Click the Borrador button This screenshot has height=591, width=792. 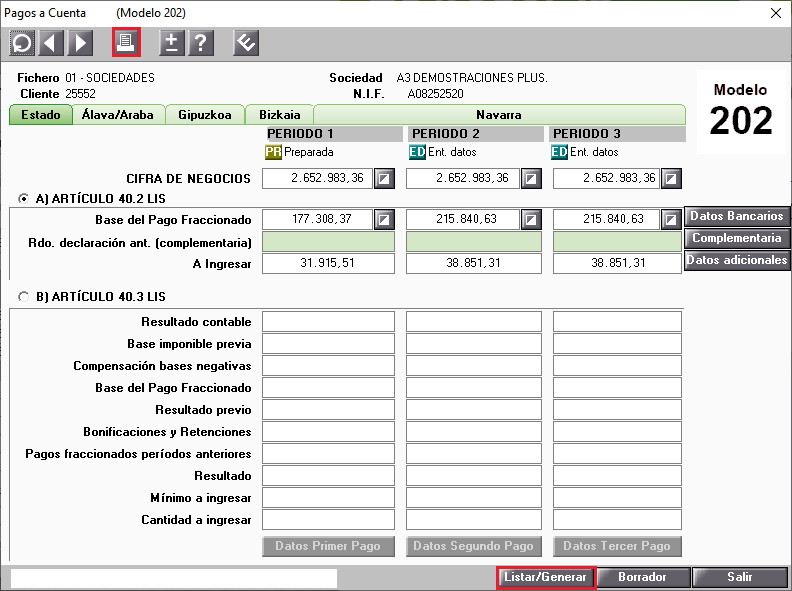pos(642,577)
